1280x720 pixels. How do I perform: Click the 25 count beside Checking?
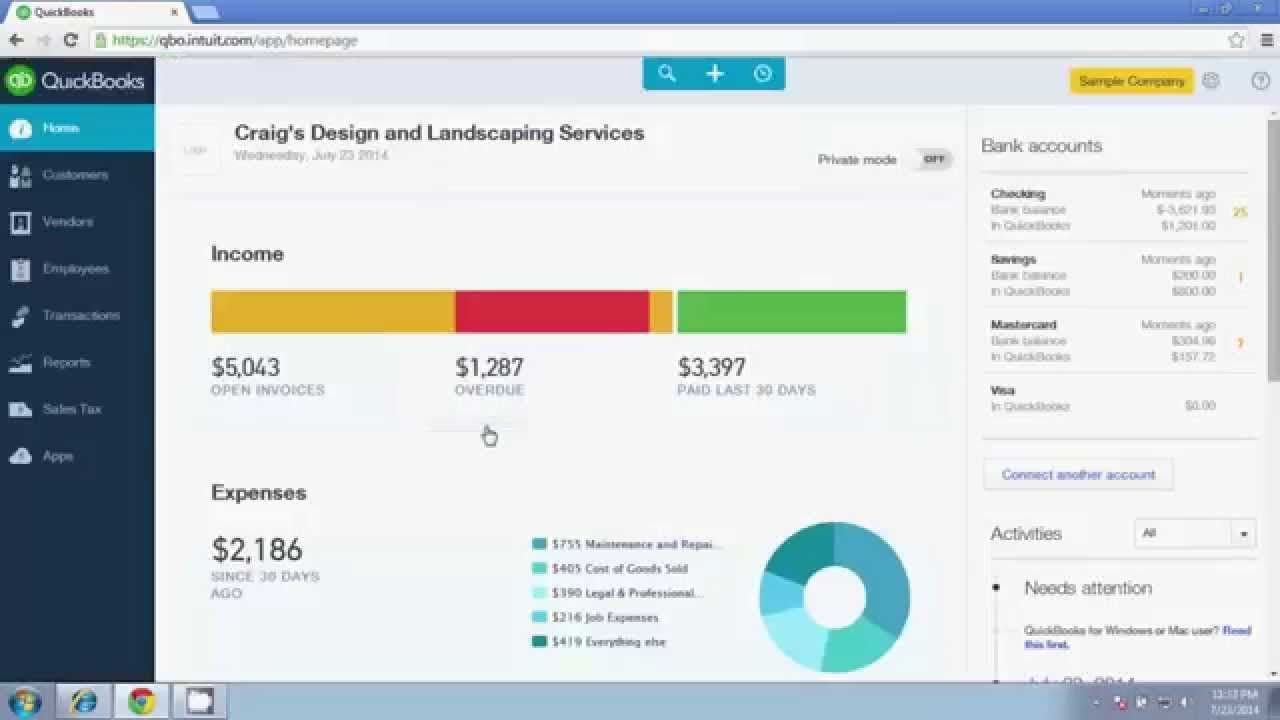[1240, 212]
